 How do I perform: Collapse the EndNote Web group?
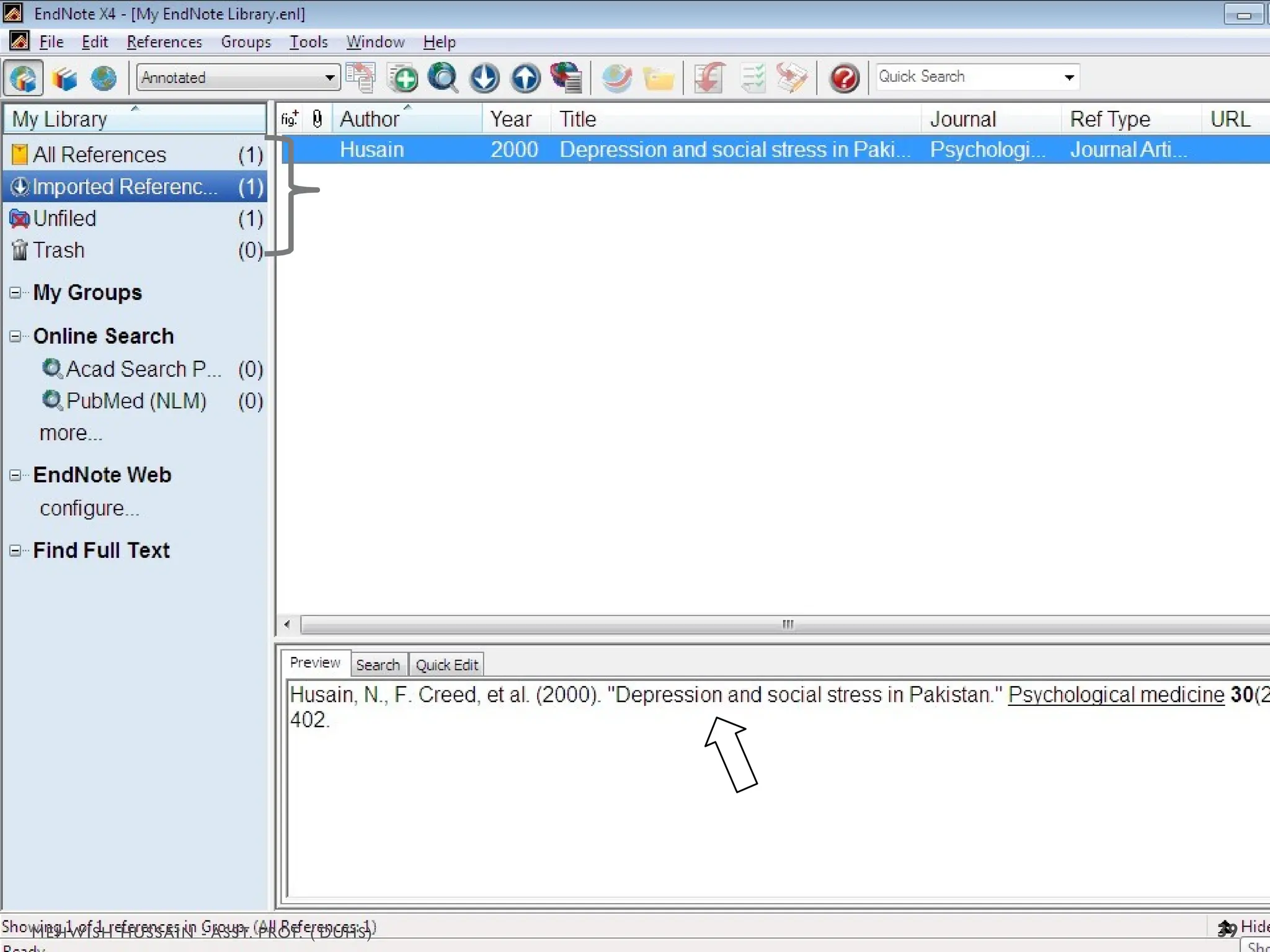[16, 475]
